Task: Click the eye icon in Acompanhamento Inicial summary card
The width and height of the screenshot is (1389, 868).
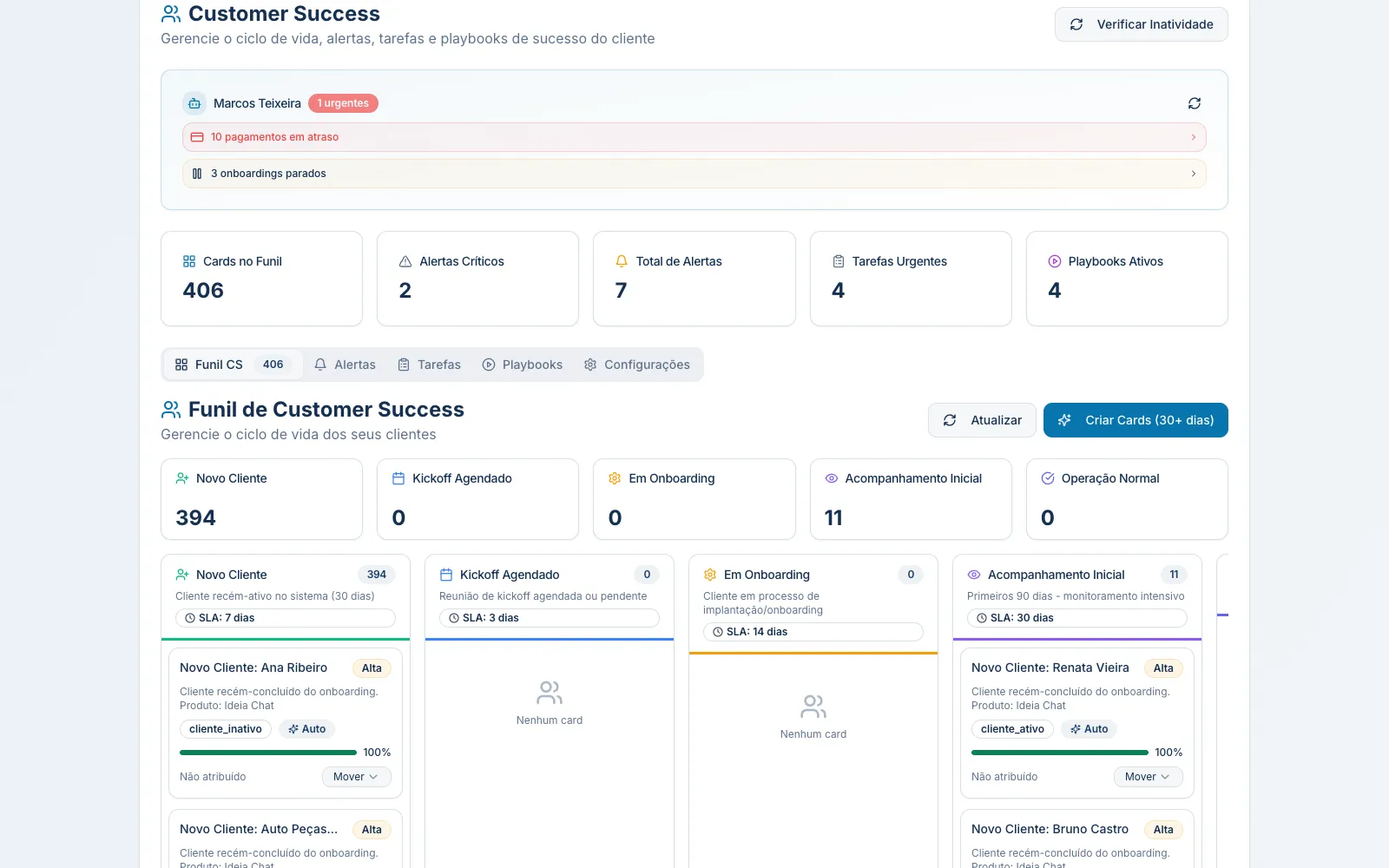Action: (x=832, y=478)
